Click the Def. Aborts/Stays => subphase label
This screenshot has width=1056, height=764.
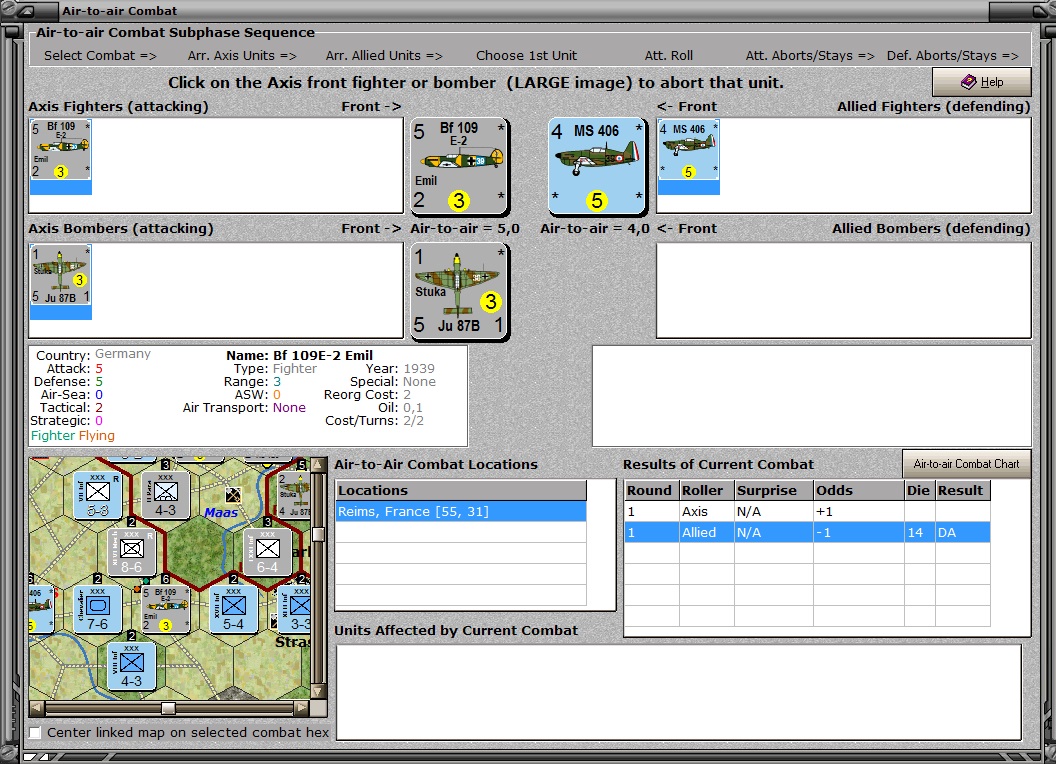[952, 56]
